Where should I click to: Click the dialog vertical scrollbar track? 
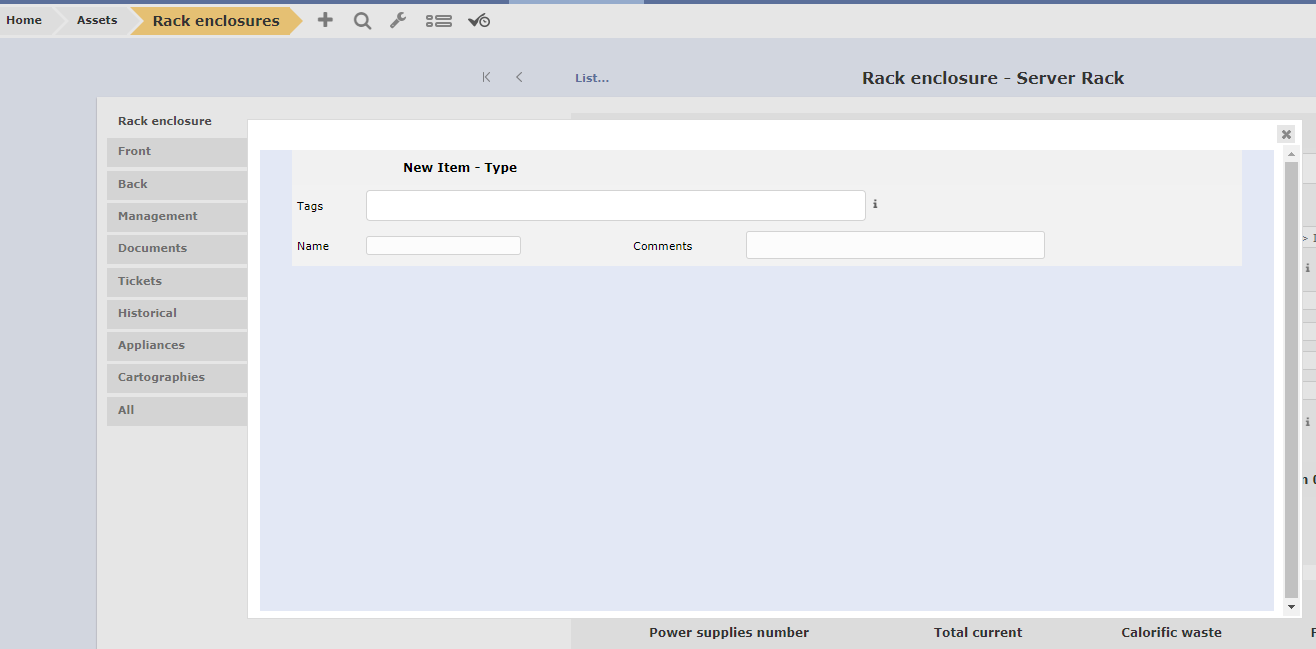[1291, 380]
